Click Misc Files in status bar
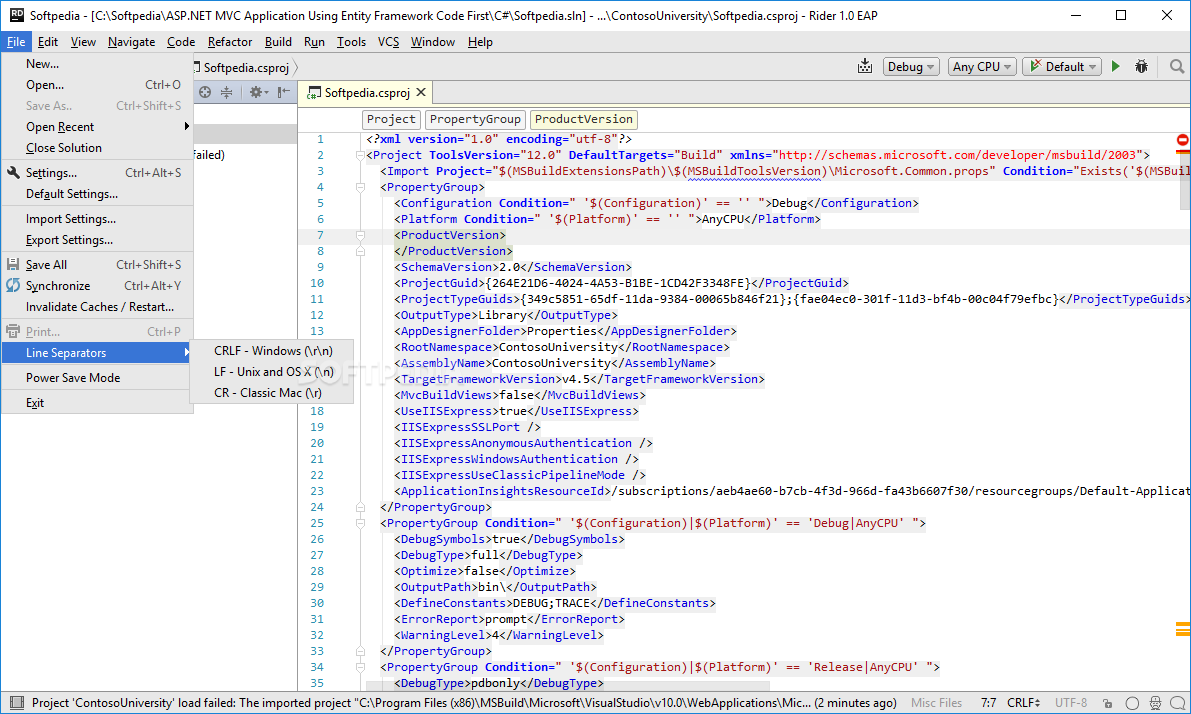Screen dimensions: 1191x714 (937, 703)
